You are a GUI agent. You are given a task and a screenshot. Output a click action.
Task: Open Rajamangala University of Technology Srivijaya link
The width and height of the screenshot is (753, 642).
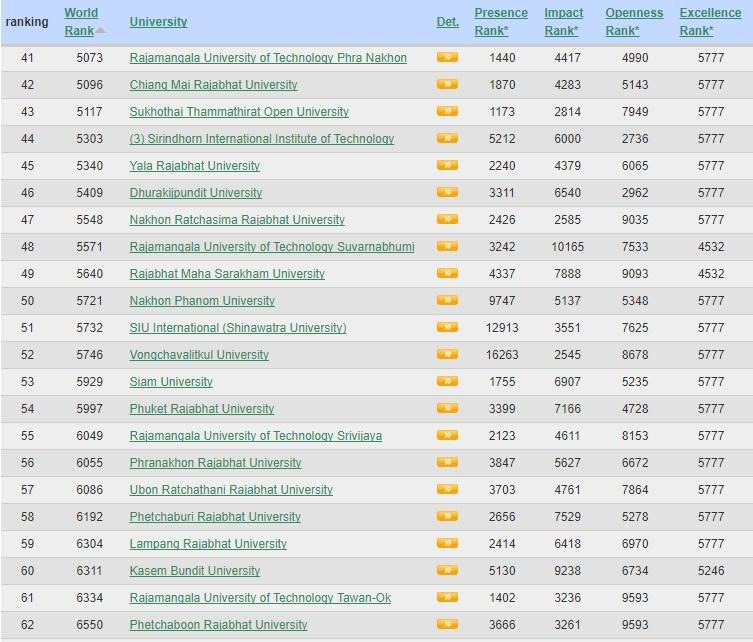[x=255, y=436]
